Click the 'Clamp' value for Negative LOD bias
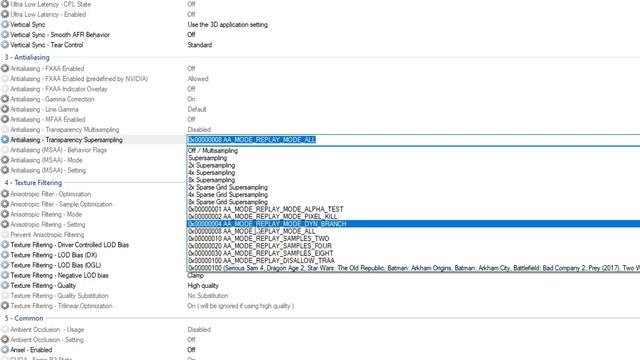This screenshot has width=640, height=360. [196, 276]
